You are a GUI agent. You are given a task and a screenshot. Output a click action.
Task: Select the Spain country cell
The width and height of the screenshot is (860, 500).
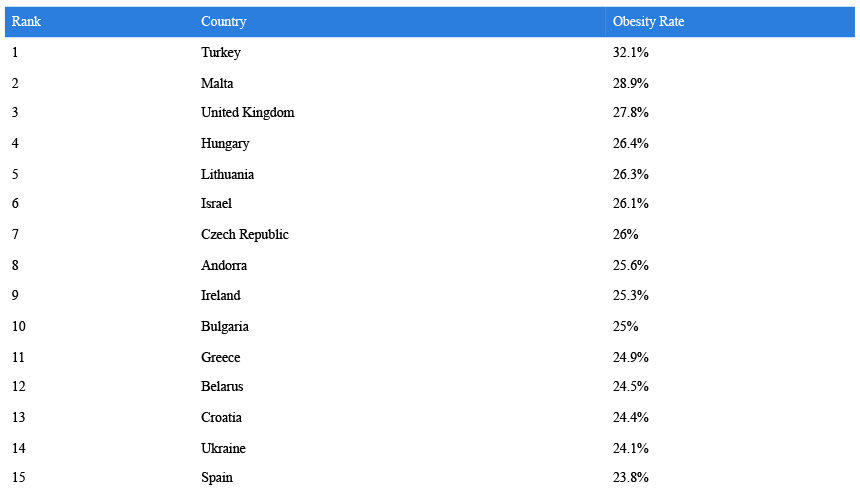point(217,478)
